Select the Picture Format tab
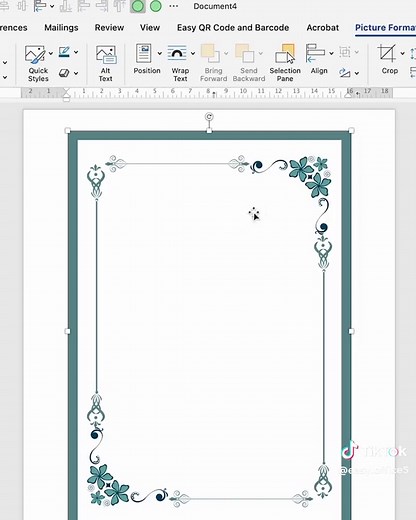416x520 pixels. [385, 28]
